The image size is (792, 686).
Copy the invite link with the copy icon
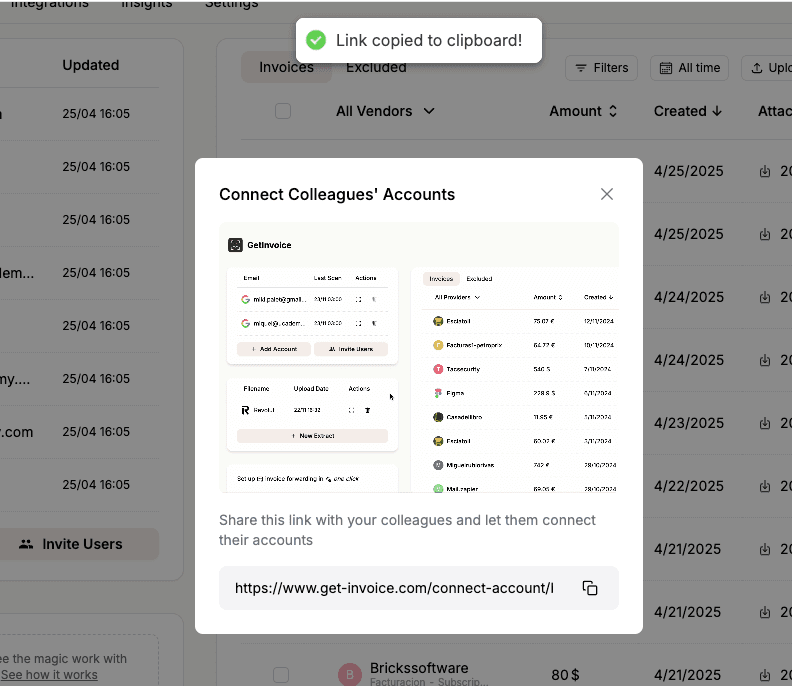[x=590, y=588]
